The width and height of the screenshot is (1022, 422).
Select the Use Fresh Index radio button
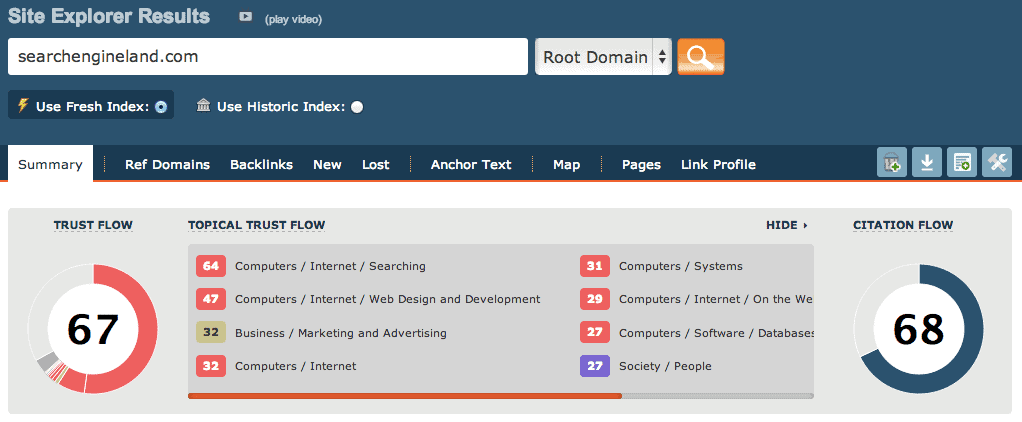161,107
